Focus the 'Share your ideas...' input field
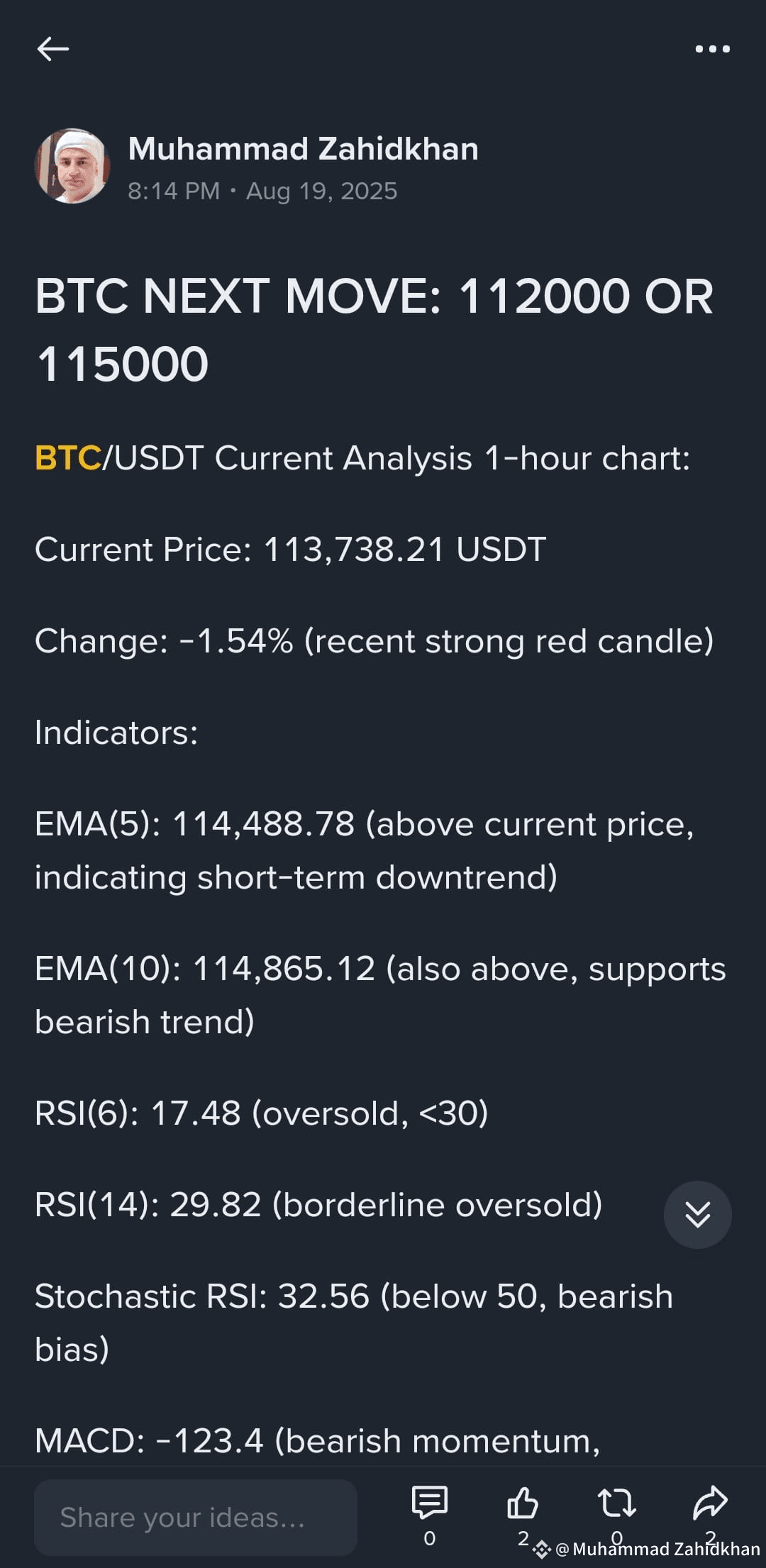766x1568 pixels. click(196, 1517)
